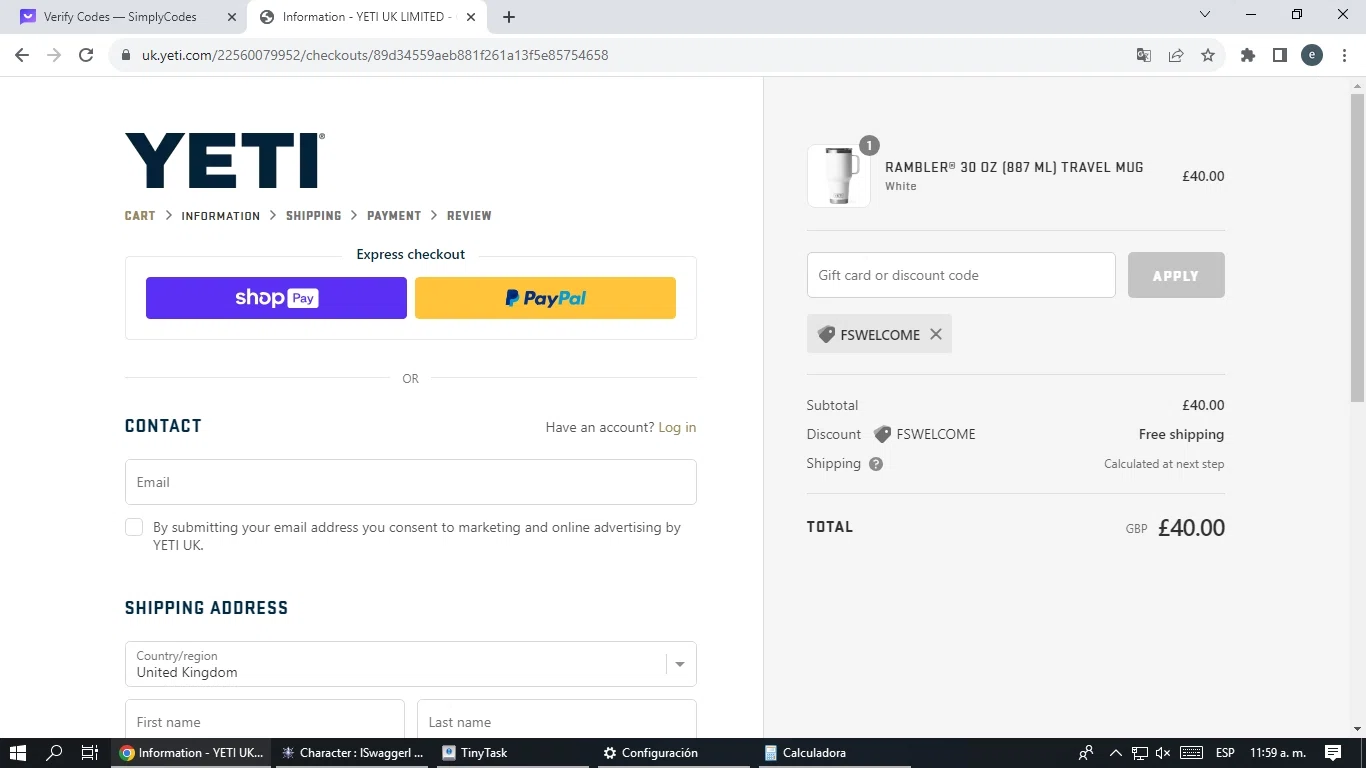Show hidden system tray icons

coord(1116,753)
